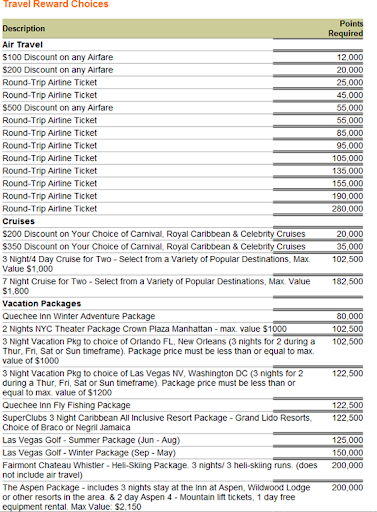Select the $500 Discount on any Airfare
Image resolution: width=377 pixels, height=512 pixels.
click(x=58, y=108)
